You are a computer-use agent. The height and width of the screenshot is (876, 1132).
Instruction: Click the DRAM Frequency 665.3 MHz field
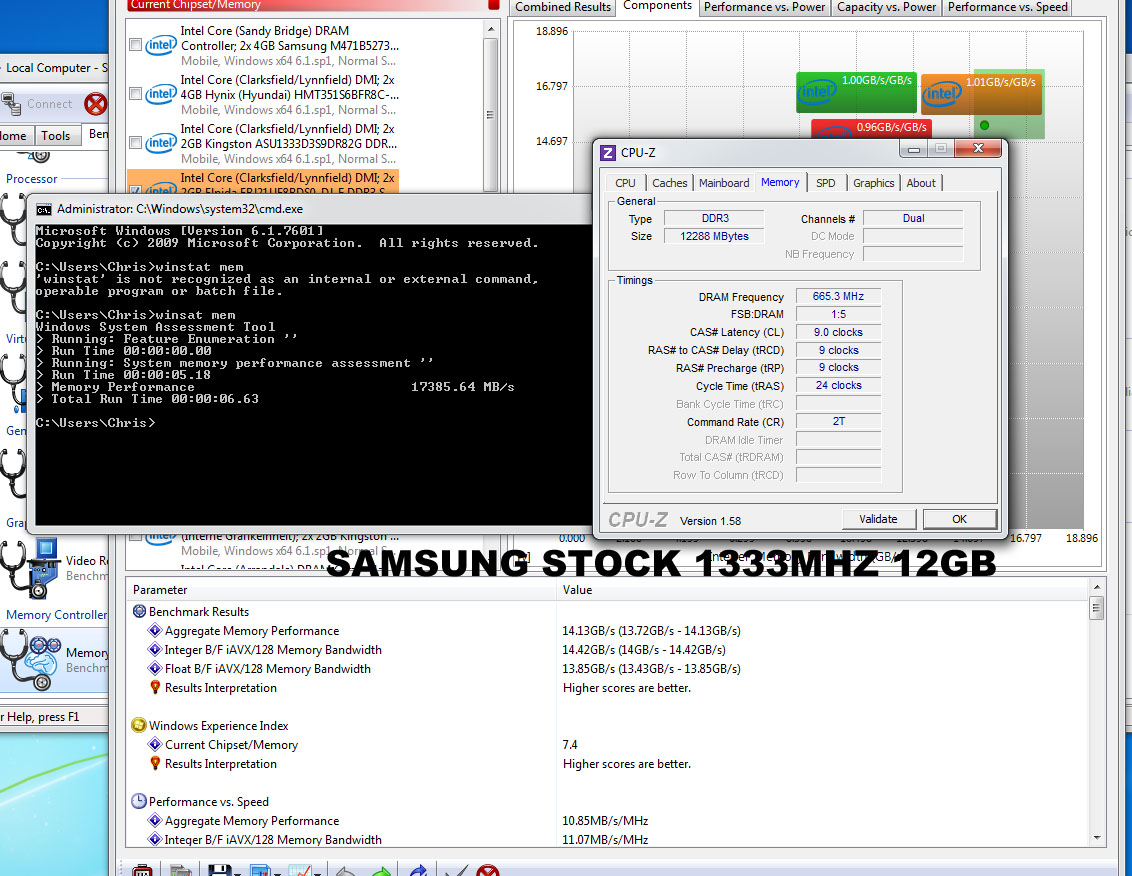[x=838, y=296]
